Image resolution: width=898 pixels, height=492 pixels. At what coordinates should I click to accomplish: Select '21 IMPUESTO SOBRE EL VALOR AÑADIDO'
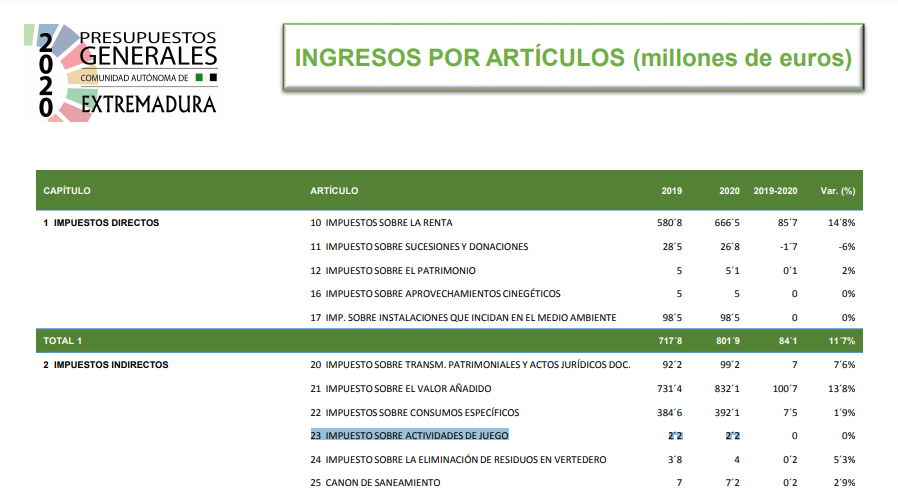pyautogui.click(x=401, y=389)
